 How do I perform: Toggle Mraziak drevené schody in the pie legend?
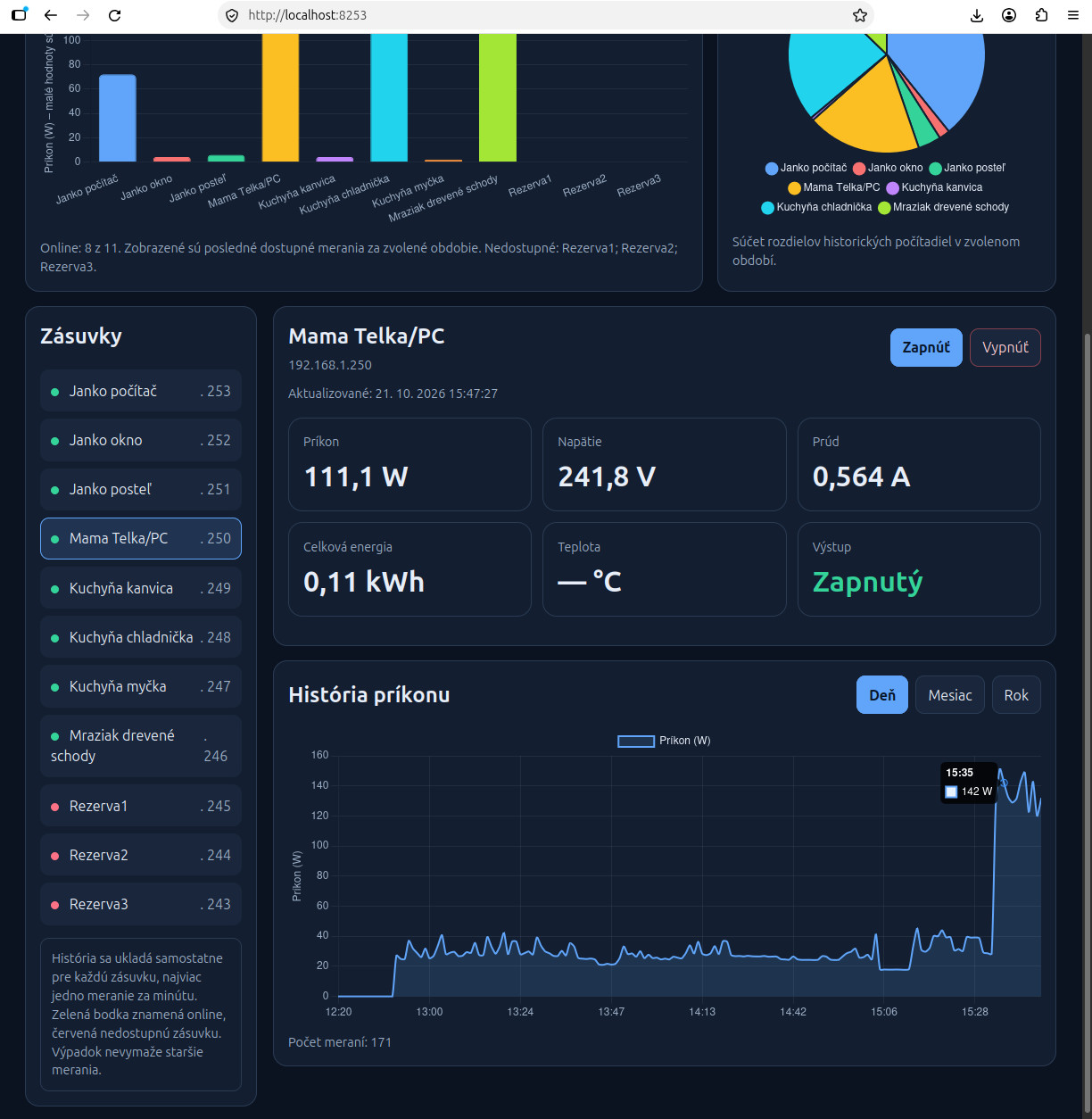[x=944, y=207]
